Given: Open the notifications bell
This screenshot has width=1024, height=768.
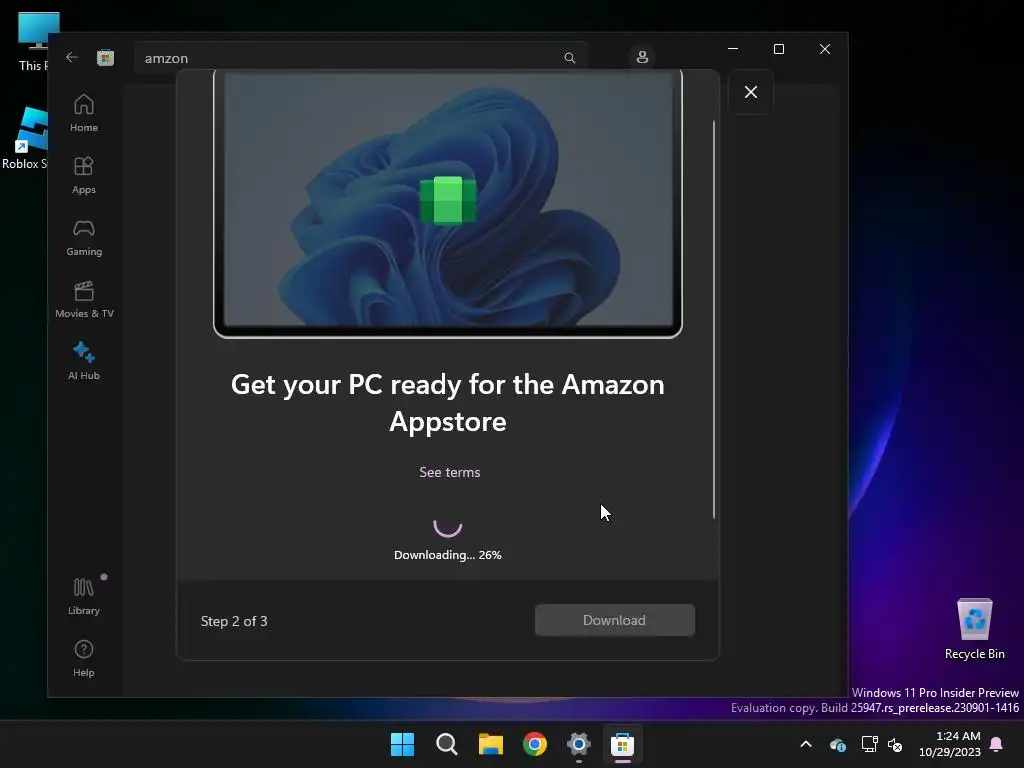Looking at the screenshot, I should pos(997,744).
